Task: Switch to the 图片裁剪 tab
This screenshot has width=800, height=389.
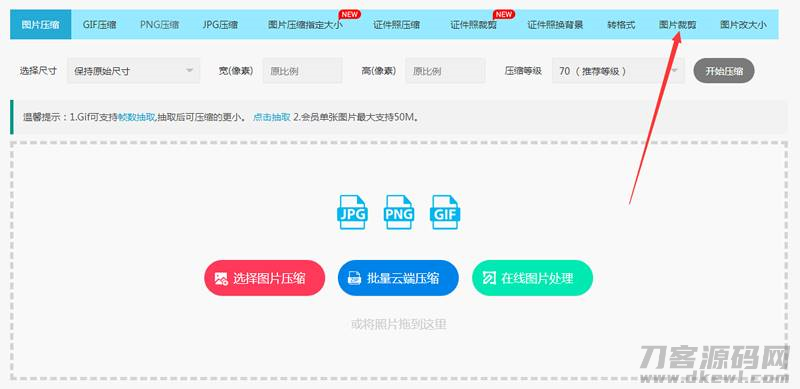Action: (677, 25)
